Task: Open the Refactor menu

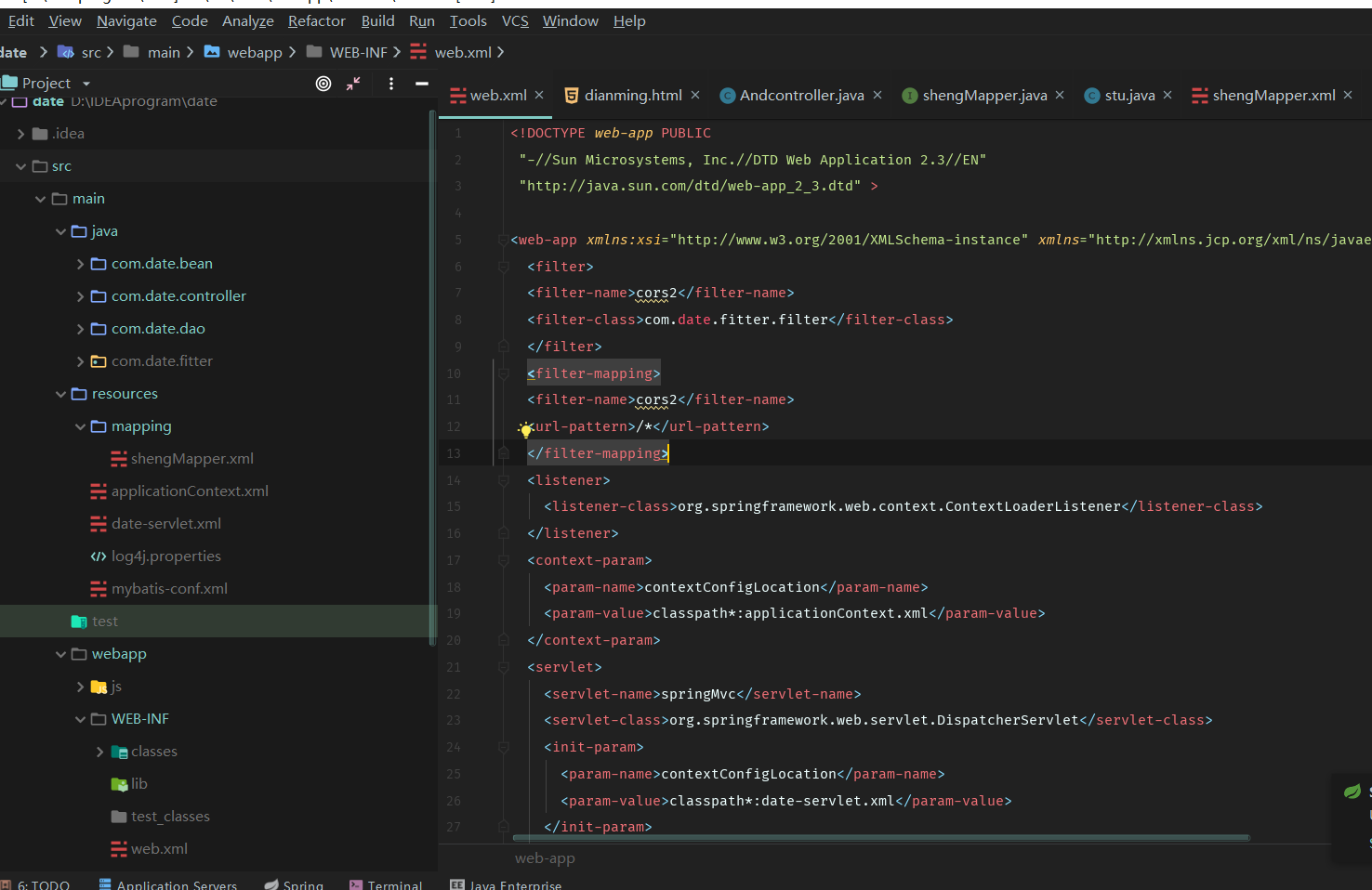Action: click(x=316, y=20)
